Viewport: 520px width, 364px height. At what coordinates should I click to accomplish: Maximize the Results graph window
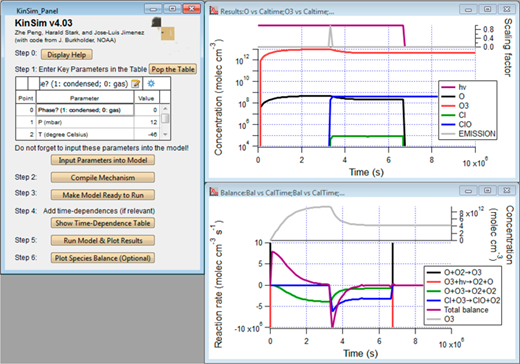tap(487, 9)
